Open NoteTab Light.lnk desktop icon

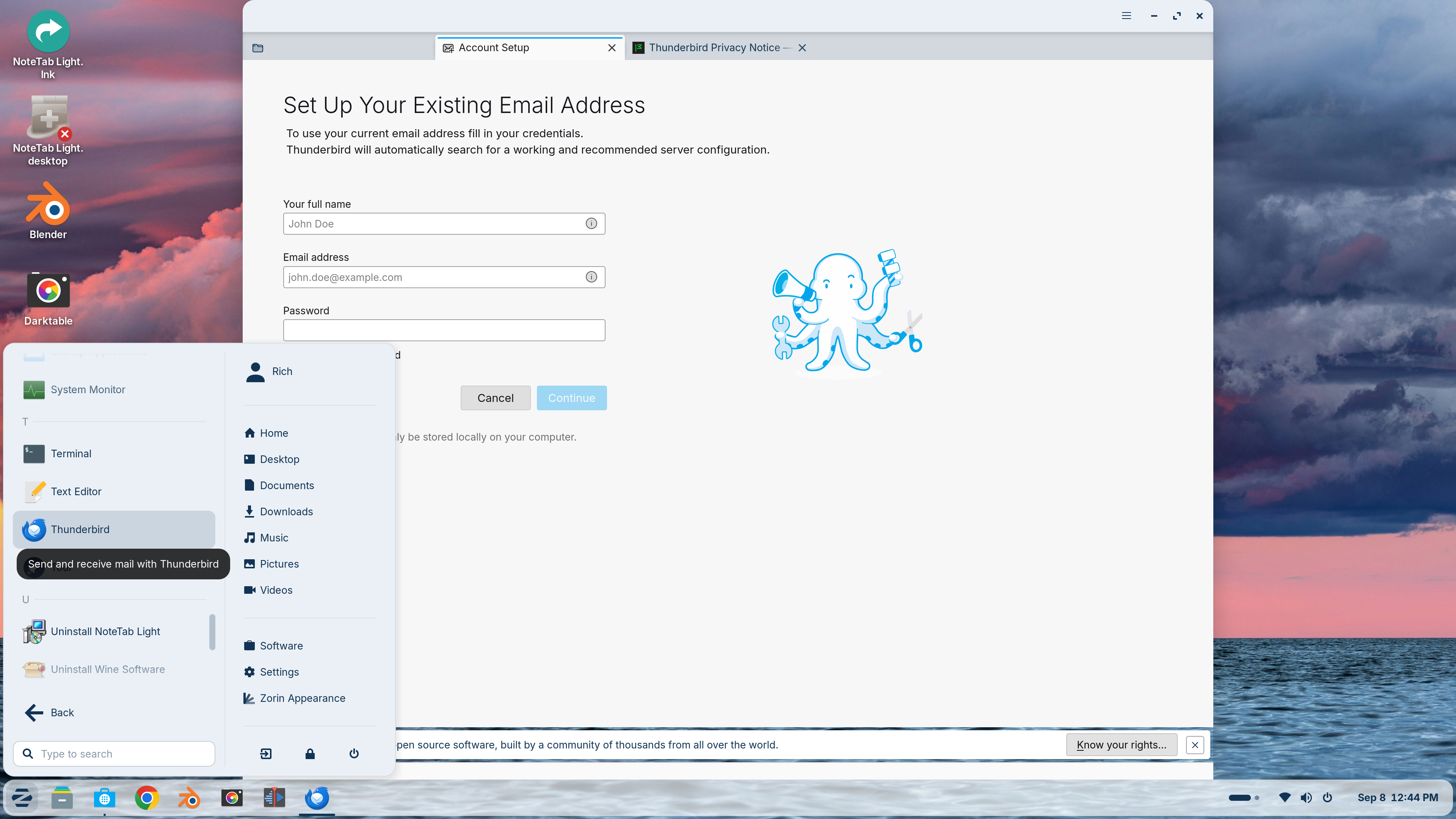tap(48, 45)
